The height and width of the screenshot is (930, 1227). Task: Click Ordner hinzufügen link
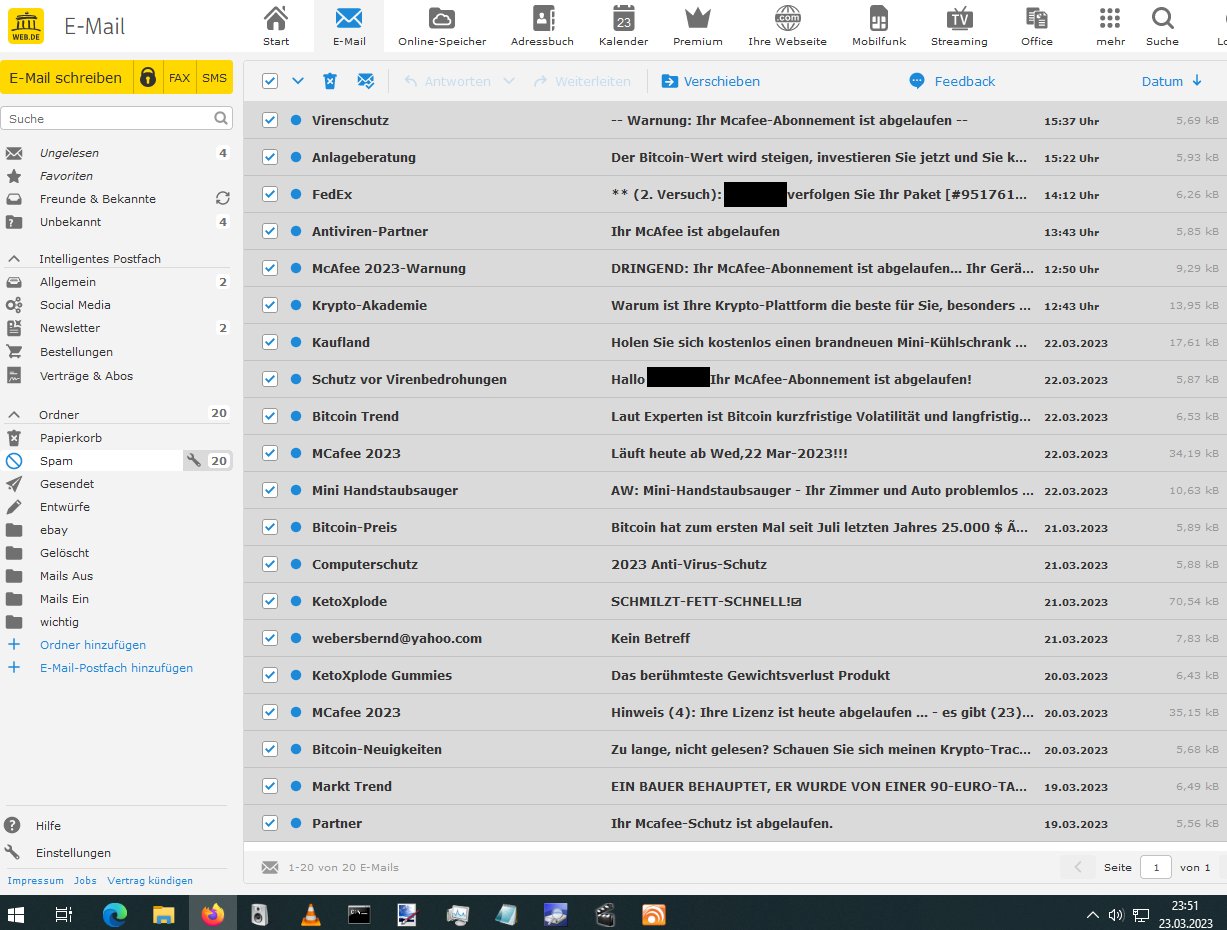coord(93,645)
